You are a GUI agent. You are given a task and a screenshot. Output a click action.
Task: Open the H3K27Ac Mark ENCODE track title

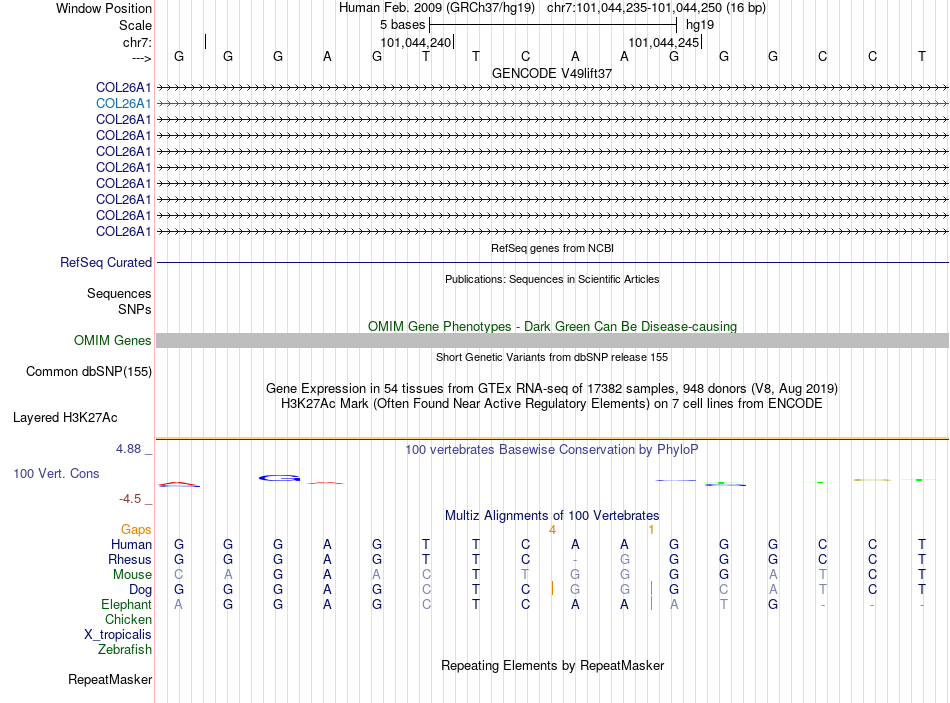pos(552,404)
